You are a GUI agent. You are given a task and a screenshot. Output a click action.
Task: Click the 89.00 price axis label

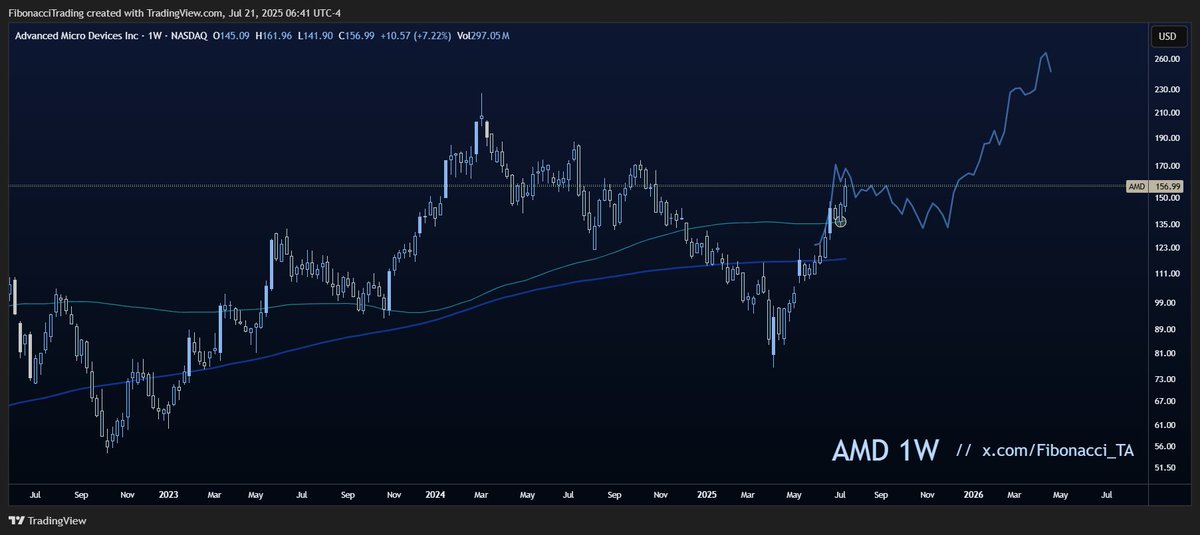point(1166,330)
